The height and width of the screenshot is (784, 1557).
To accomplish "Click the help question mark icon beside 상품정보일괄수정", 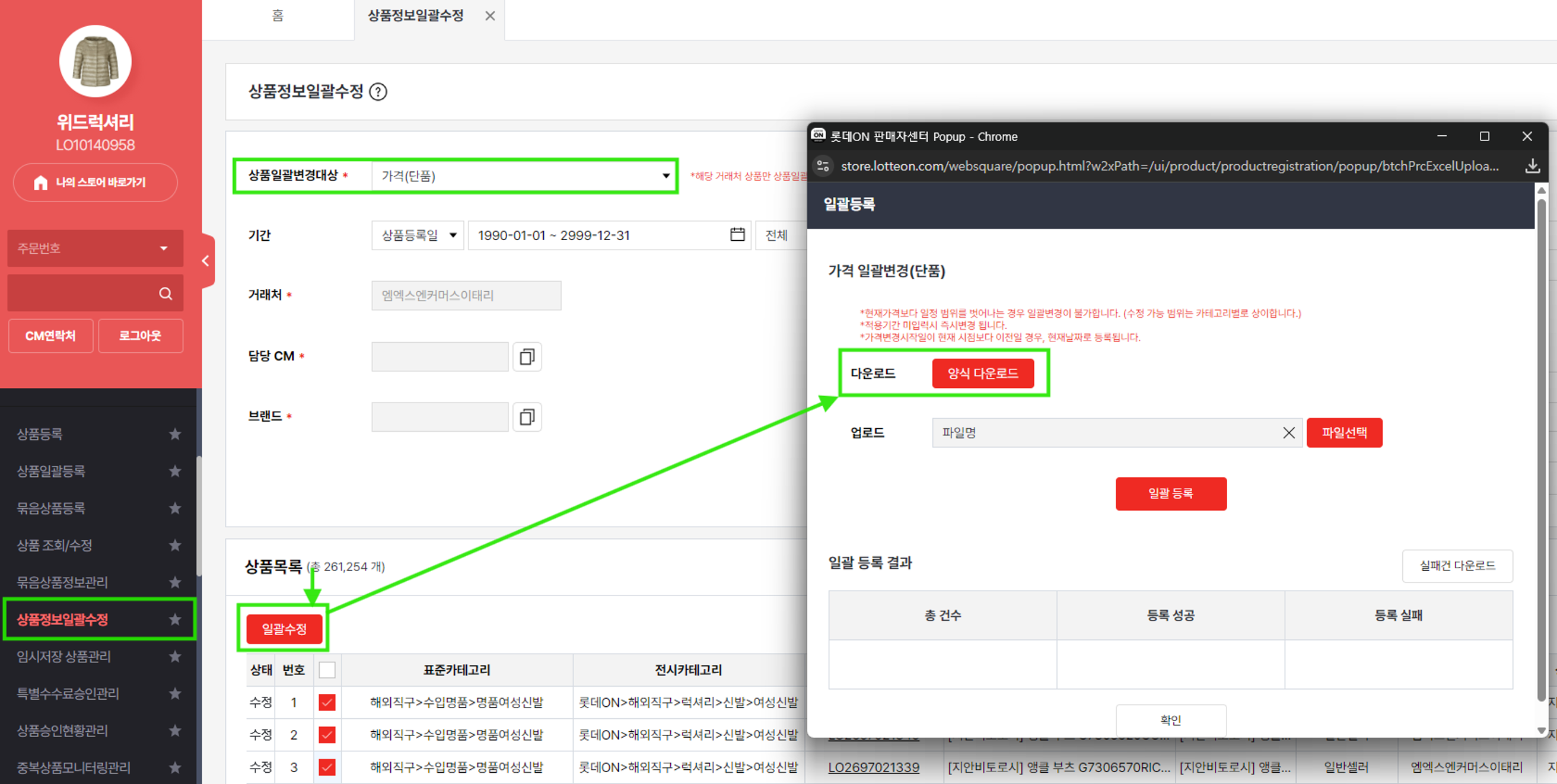I will coord(378,92).
